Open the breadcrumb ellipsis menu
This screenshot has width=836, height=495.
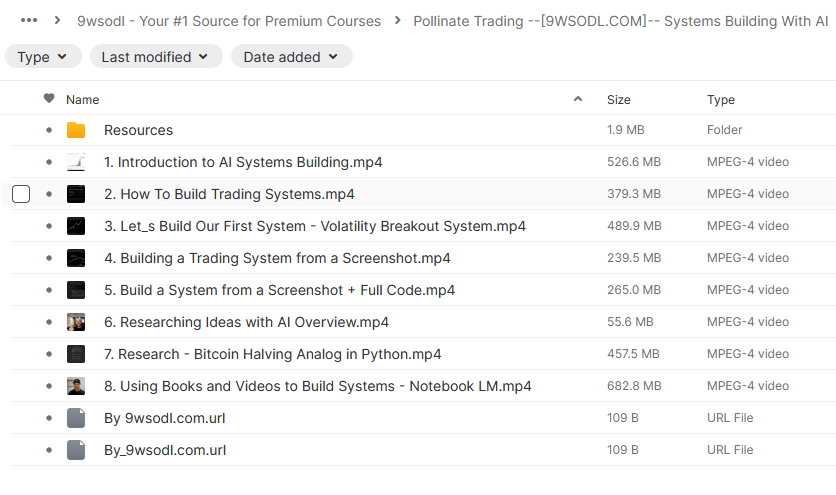29,21
